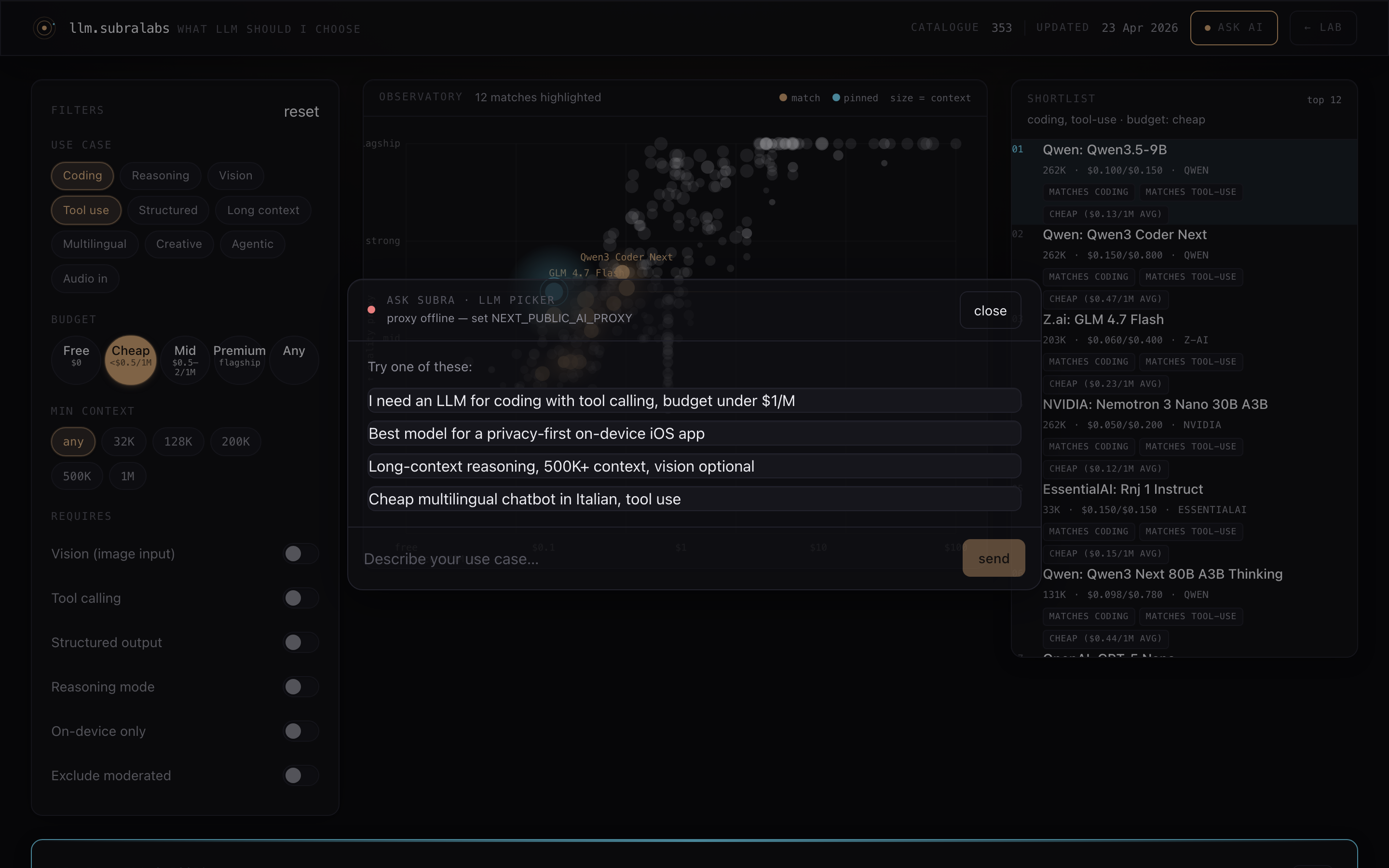Choose the Any budget option
Viewport: 1389px width, 868px height.
point(294,360)
